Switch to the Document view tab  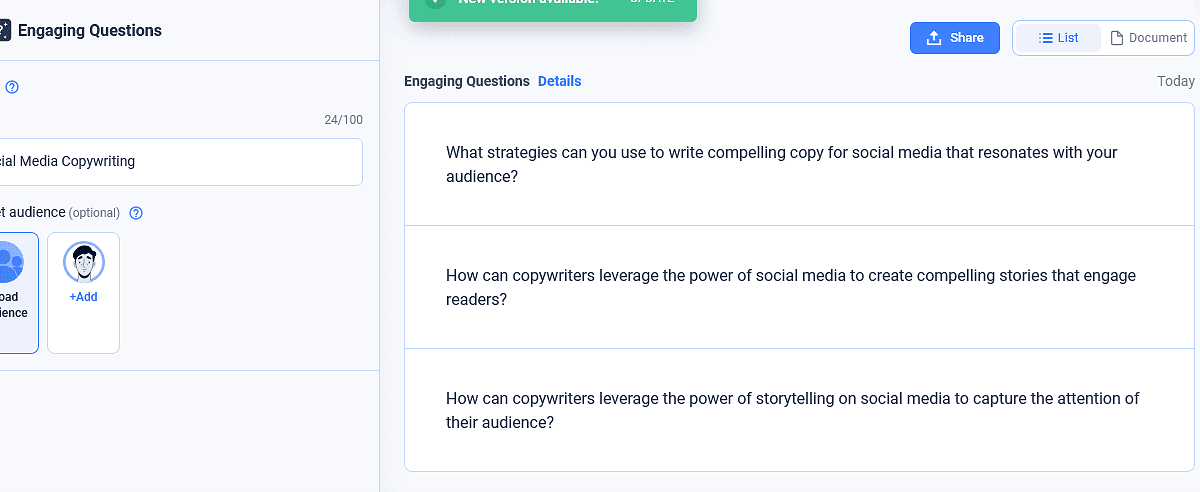1148,38
